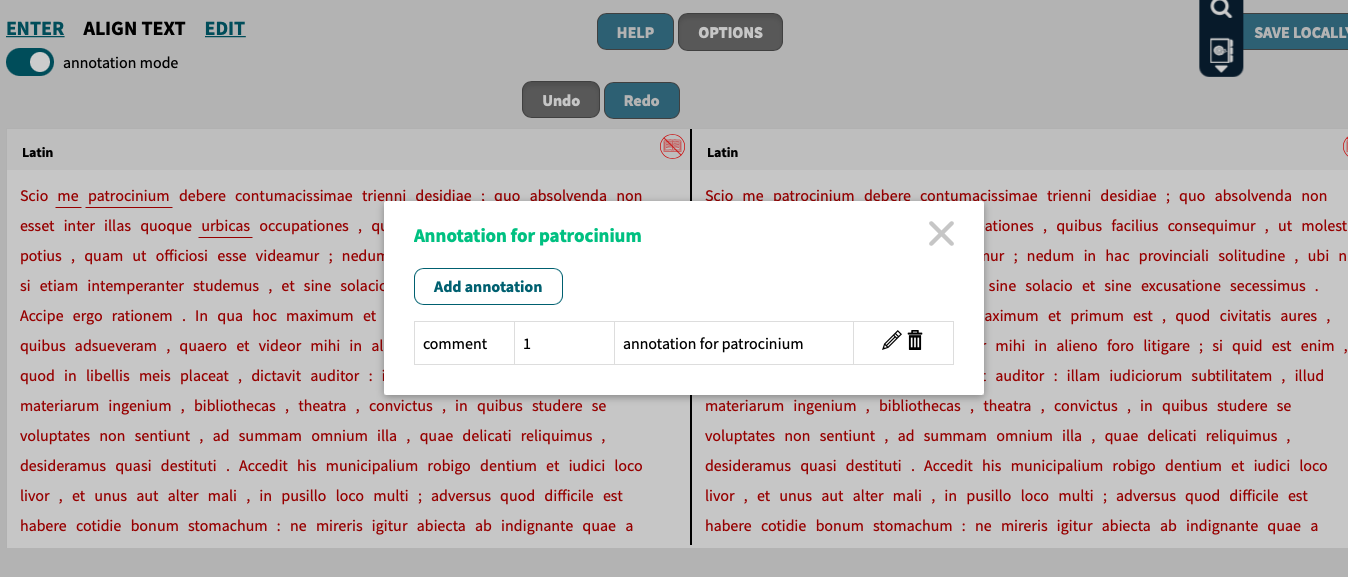Undo the last action
Screen dimensions: 1348x577
tap(560, 100)
